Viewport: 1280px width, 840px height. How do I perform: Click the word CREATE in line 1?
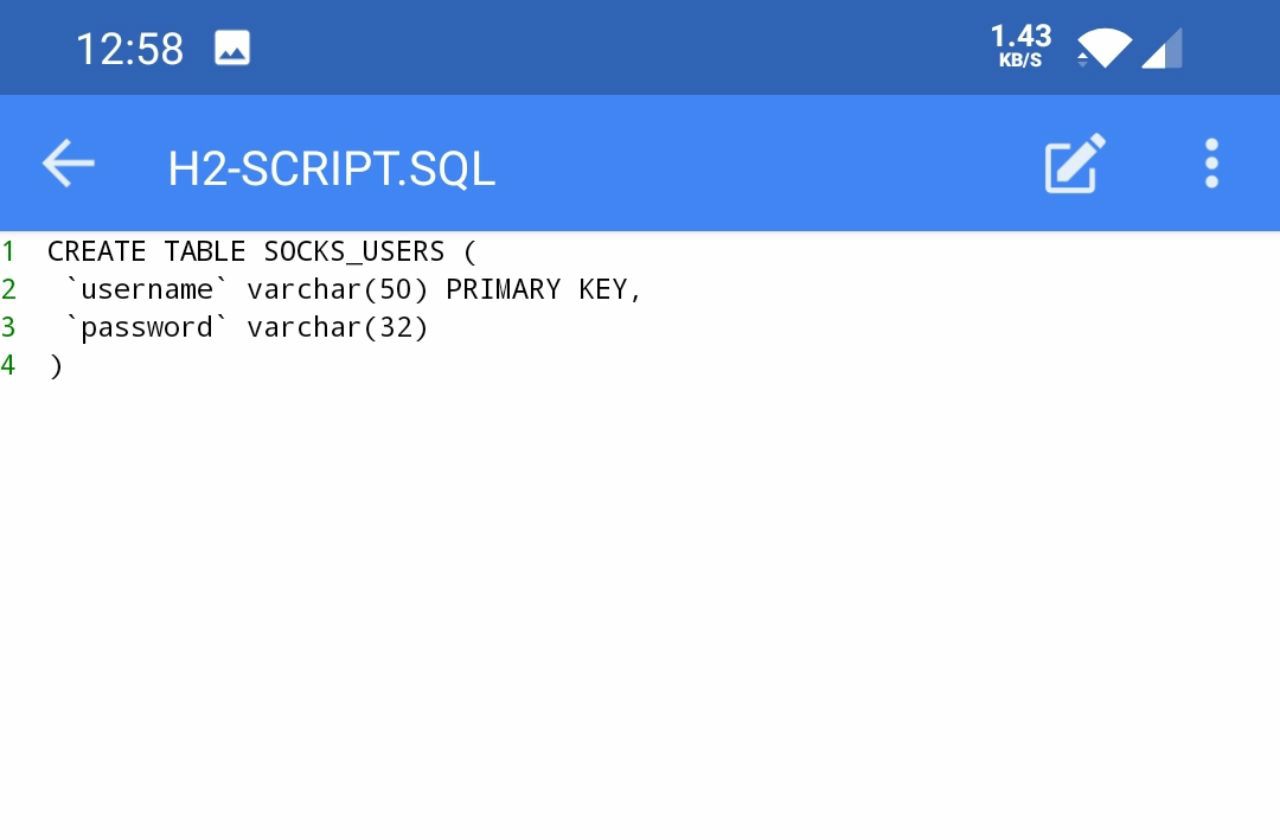coord(97,251)
